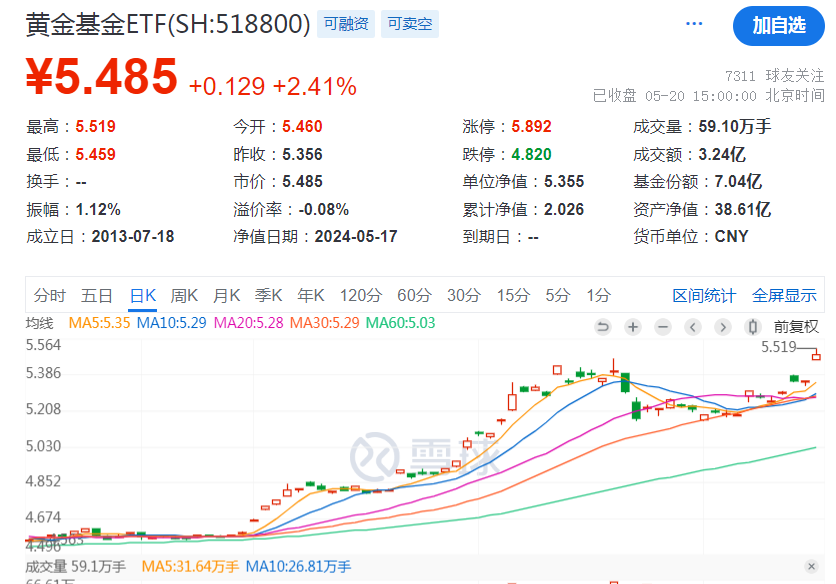Move chart left with left chevron

pyautogui.click(x=693, y=327)
